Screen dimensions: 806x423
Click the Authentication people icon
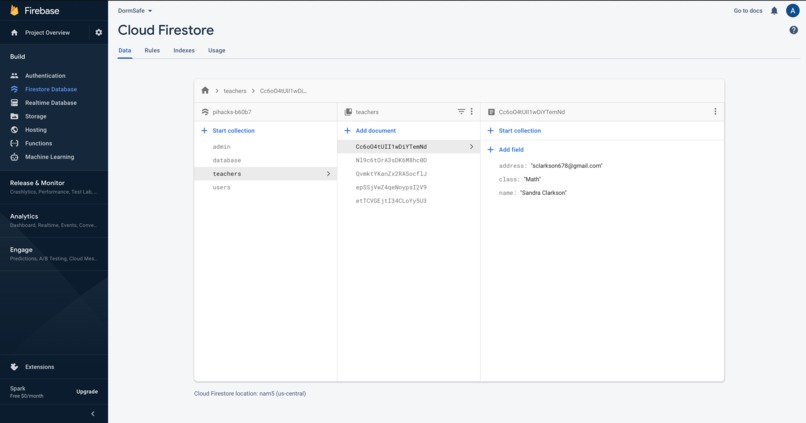(x=14, y=76)
